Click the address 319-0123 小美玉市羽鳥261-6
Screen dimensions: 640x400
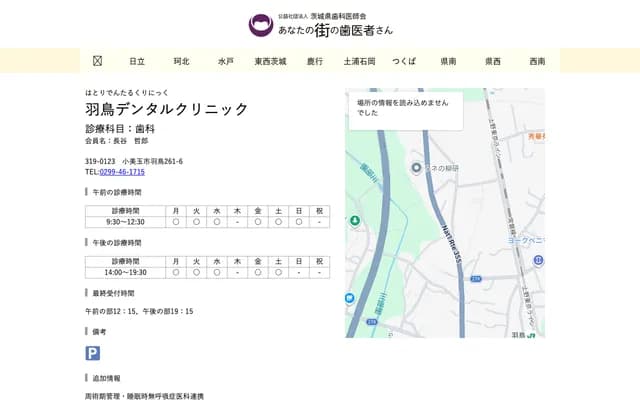click(134, 161)
